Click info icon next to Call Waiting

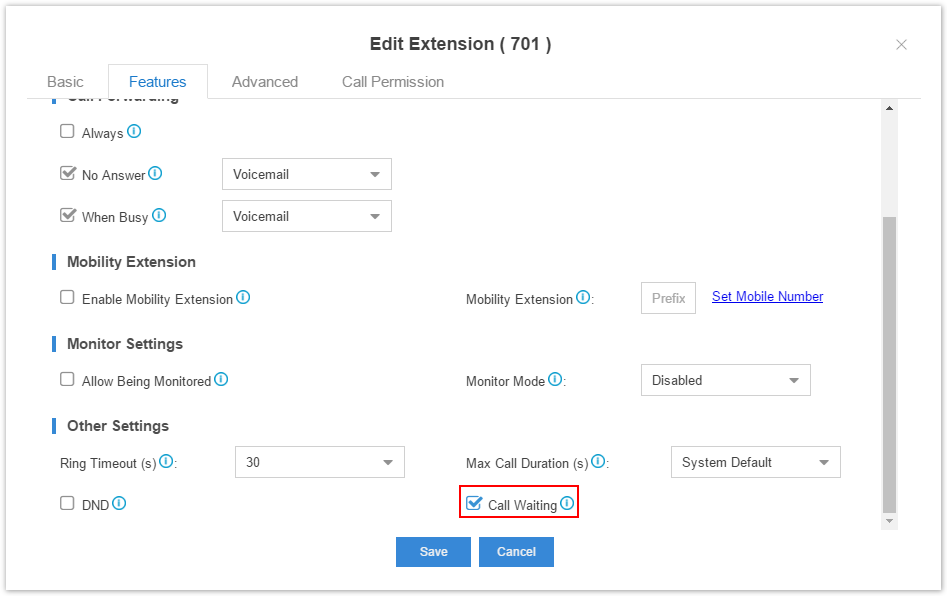[x=567, y=503]
